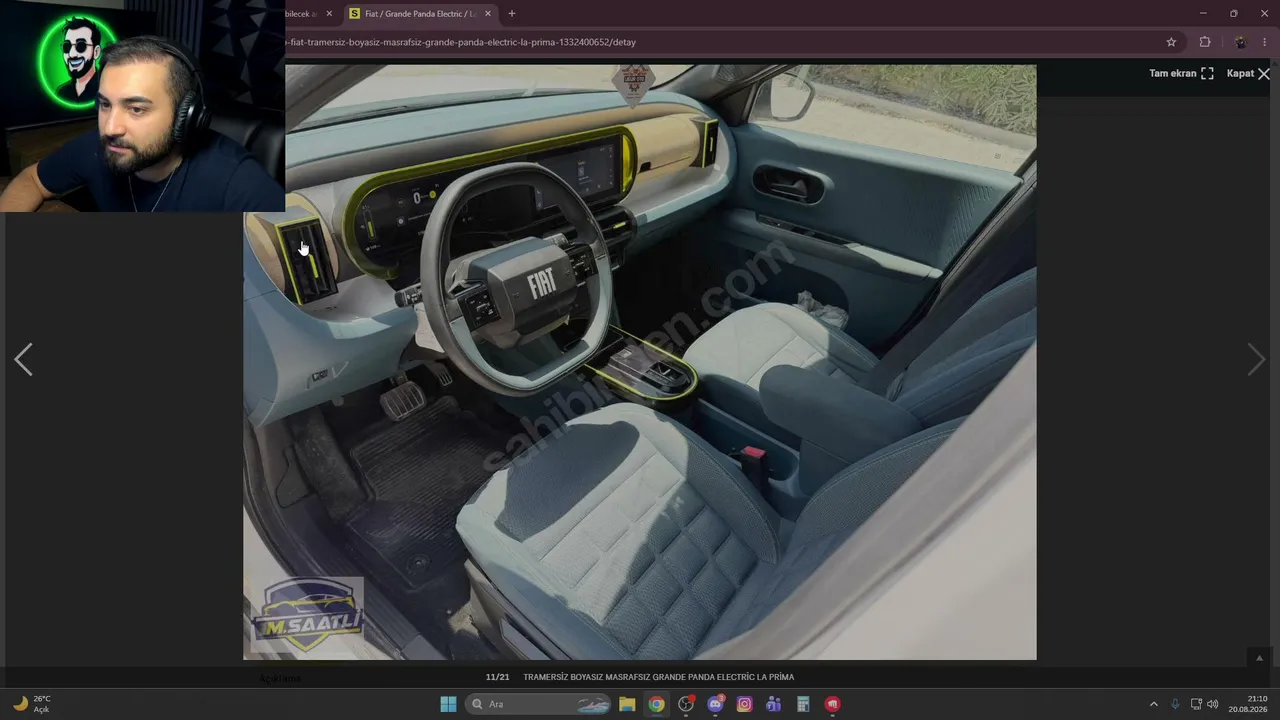Show hidden system tray icons
This screenshot has height=720, width=1280.
point(1153,704)
